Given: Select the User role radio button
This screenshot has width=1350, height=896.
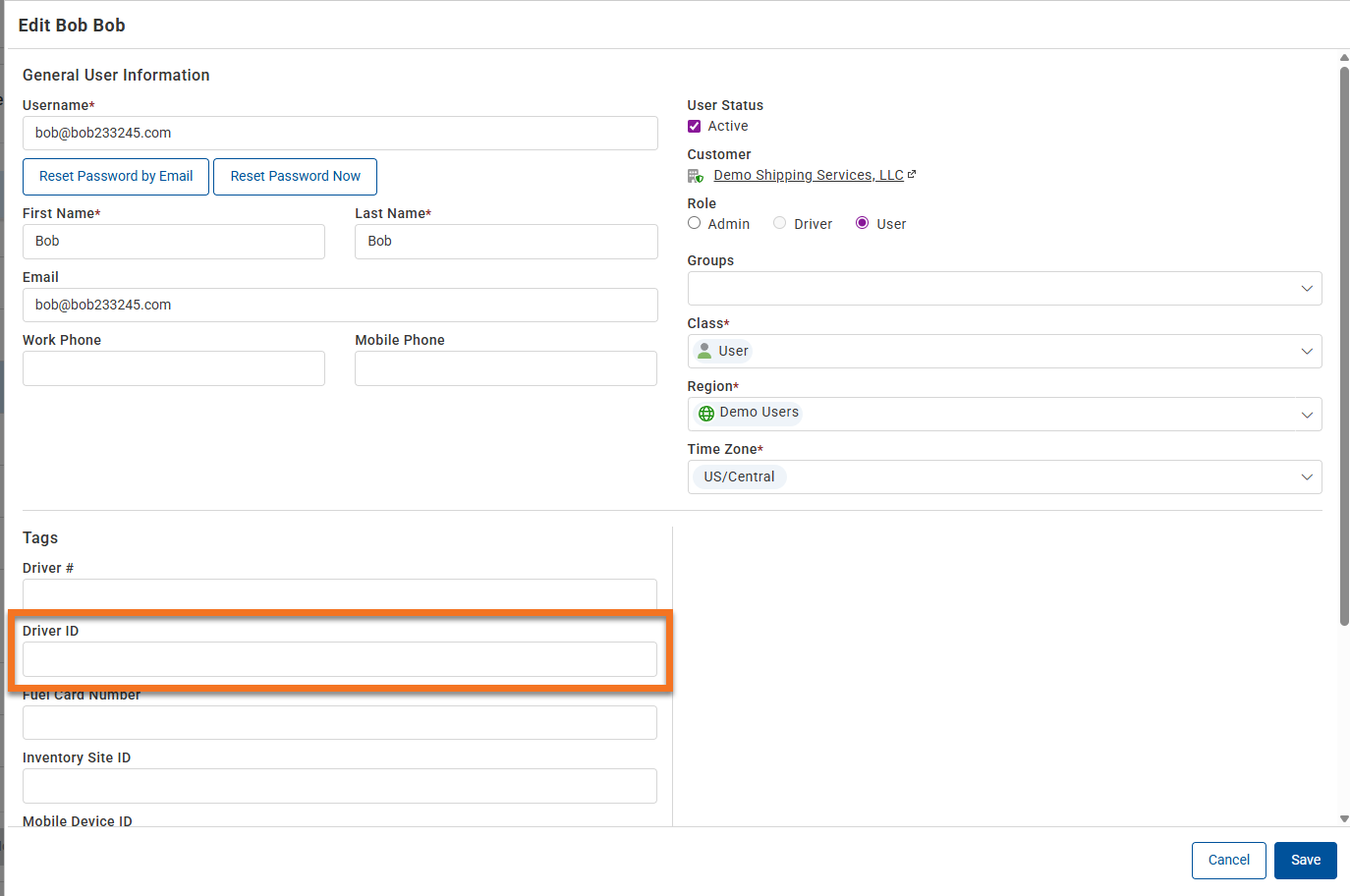Looking at the screenshot, I should [863, 223].
